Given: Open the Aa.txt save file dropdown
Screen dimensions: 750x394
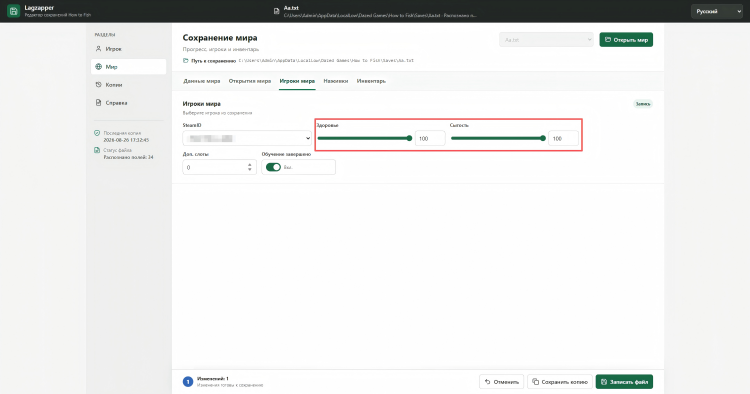Looking at the screenshot, I should pyautogui.click(x=546, y=40).
